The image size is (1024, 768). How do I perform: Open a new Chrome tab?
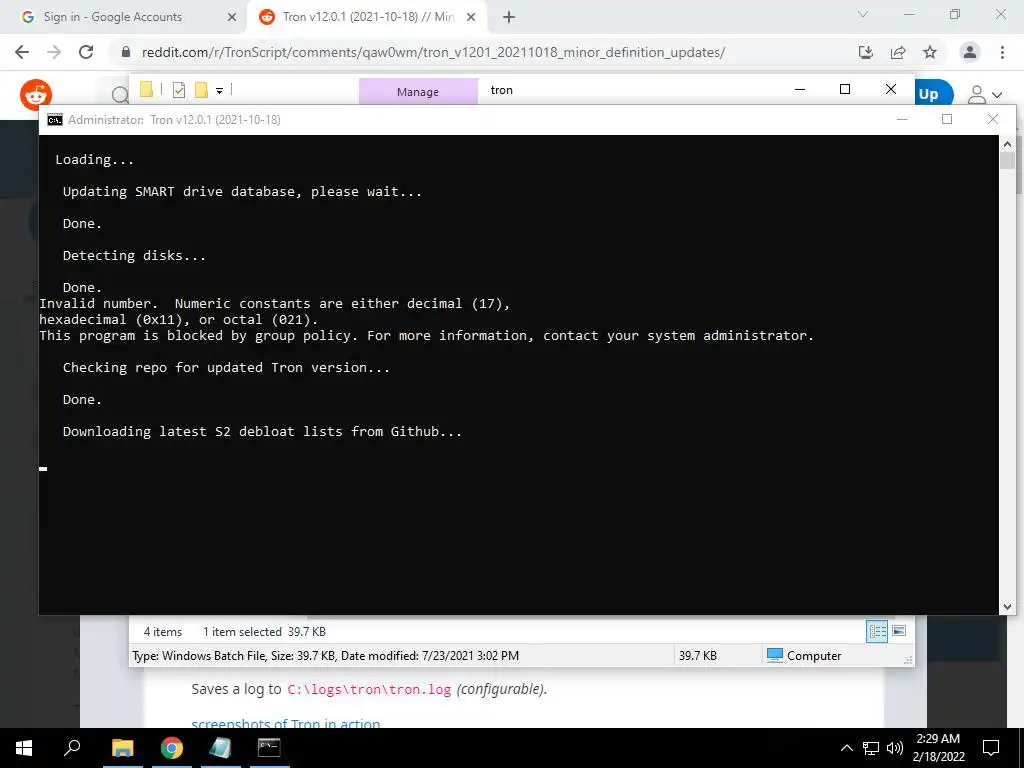click(x=509, y=17)
